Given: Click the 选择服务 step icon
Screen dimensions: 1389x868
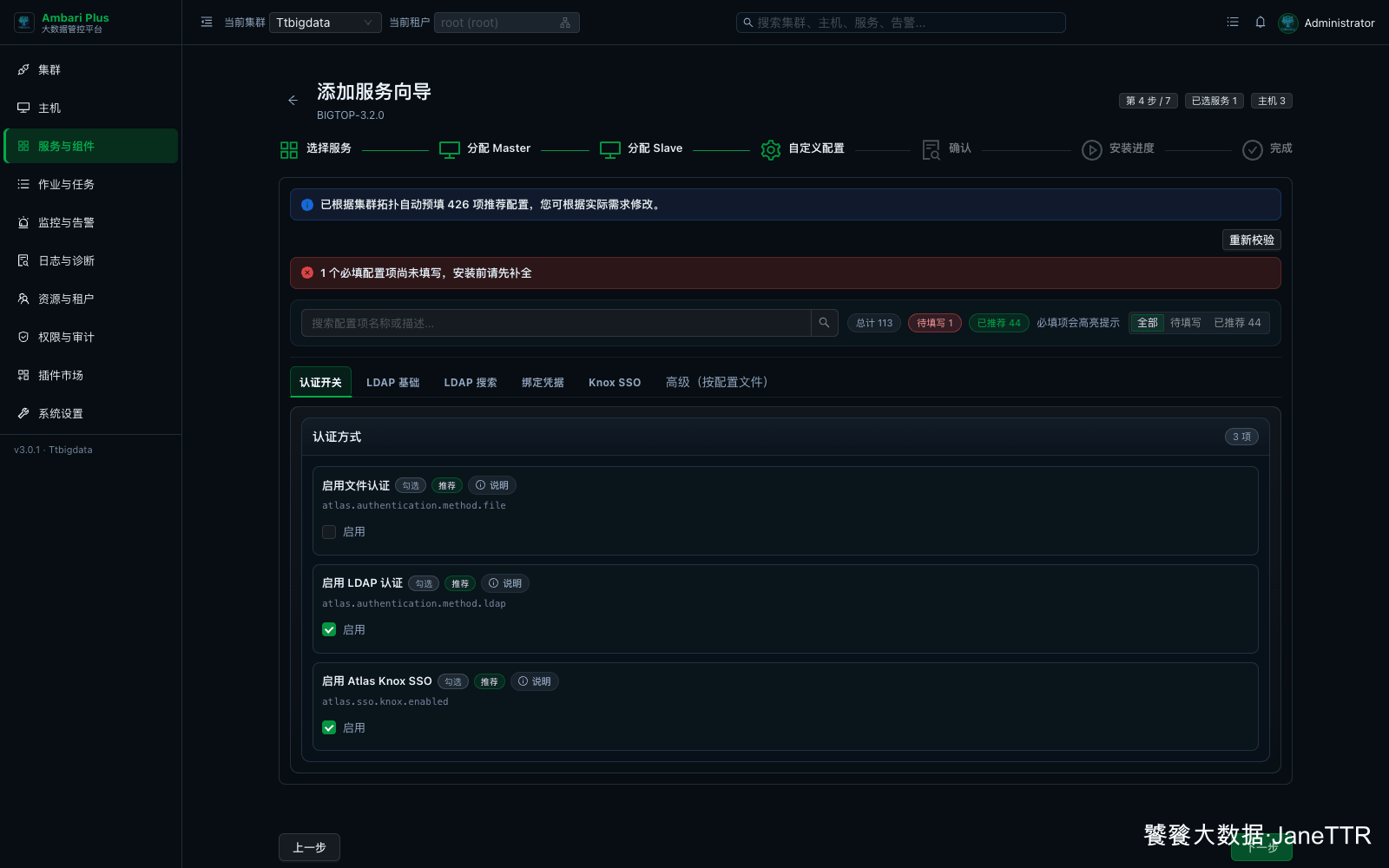Looking at the screenshot, I should click(x=289, y=149).
